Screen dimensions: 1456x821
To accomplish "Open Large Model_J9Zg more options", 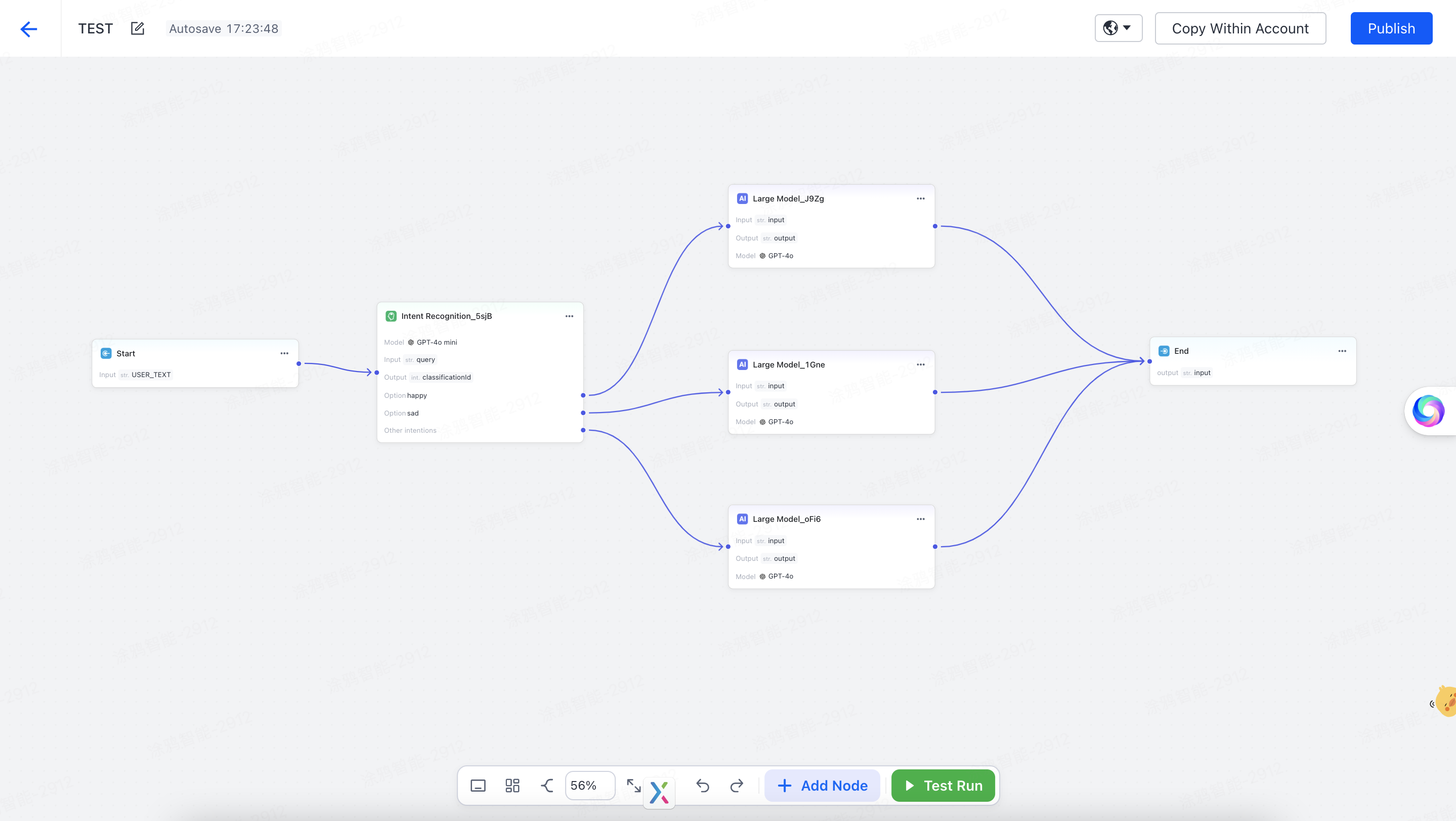I will pyautogui.click(x=921, y=198).
